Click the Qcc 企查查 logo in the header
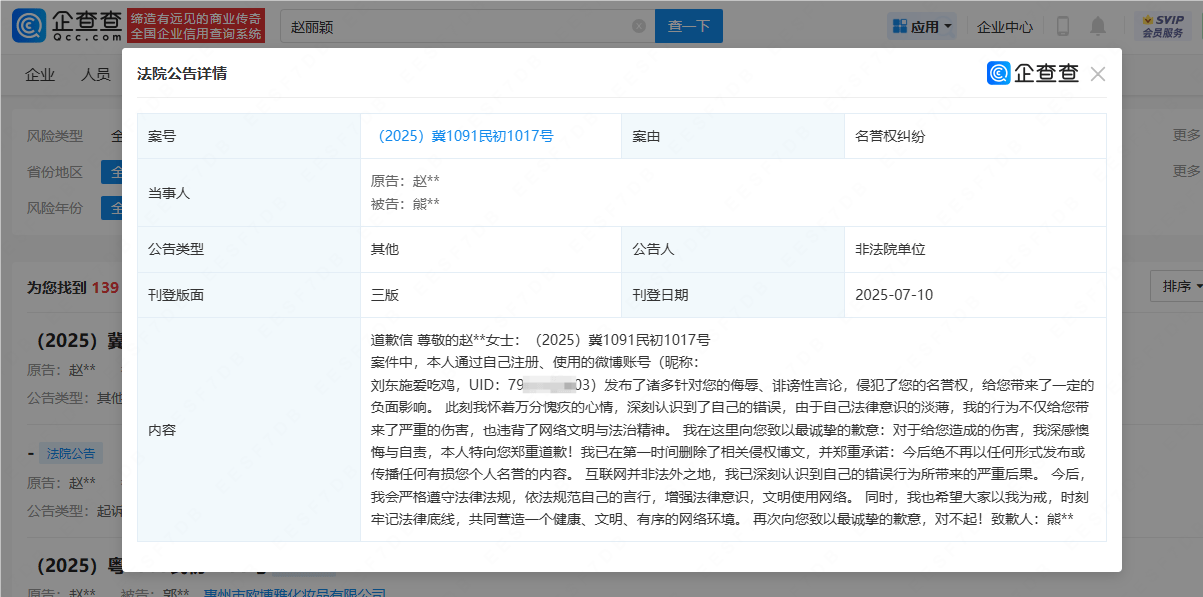This screenshot has height=597, width=1203. coord(67,26)
